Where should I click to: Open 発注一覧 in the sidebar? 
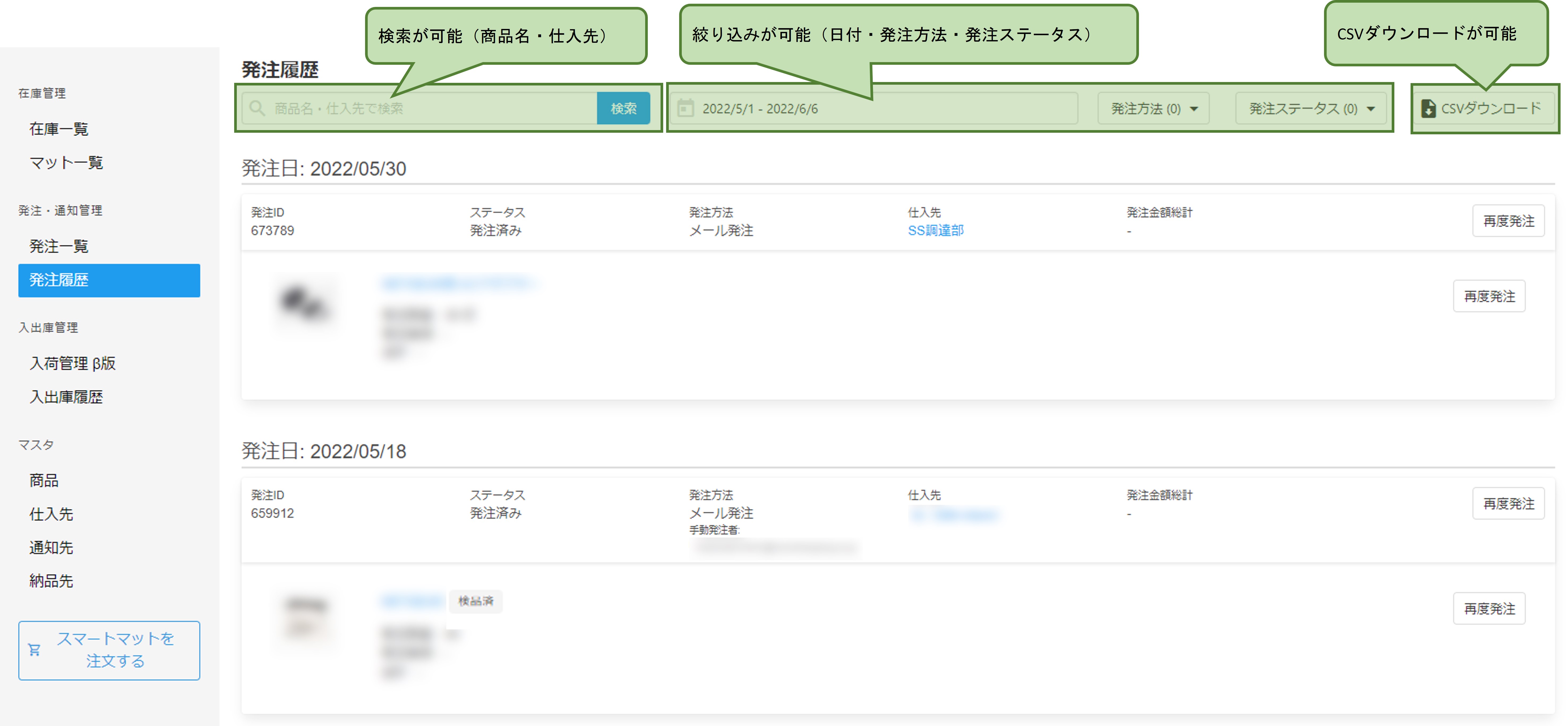click(59, 246)
